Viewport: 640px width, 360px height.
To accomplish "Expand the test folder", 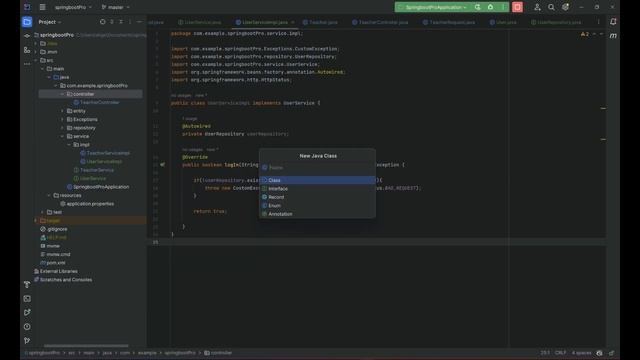I will [x=42, y=212].
